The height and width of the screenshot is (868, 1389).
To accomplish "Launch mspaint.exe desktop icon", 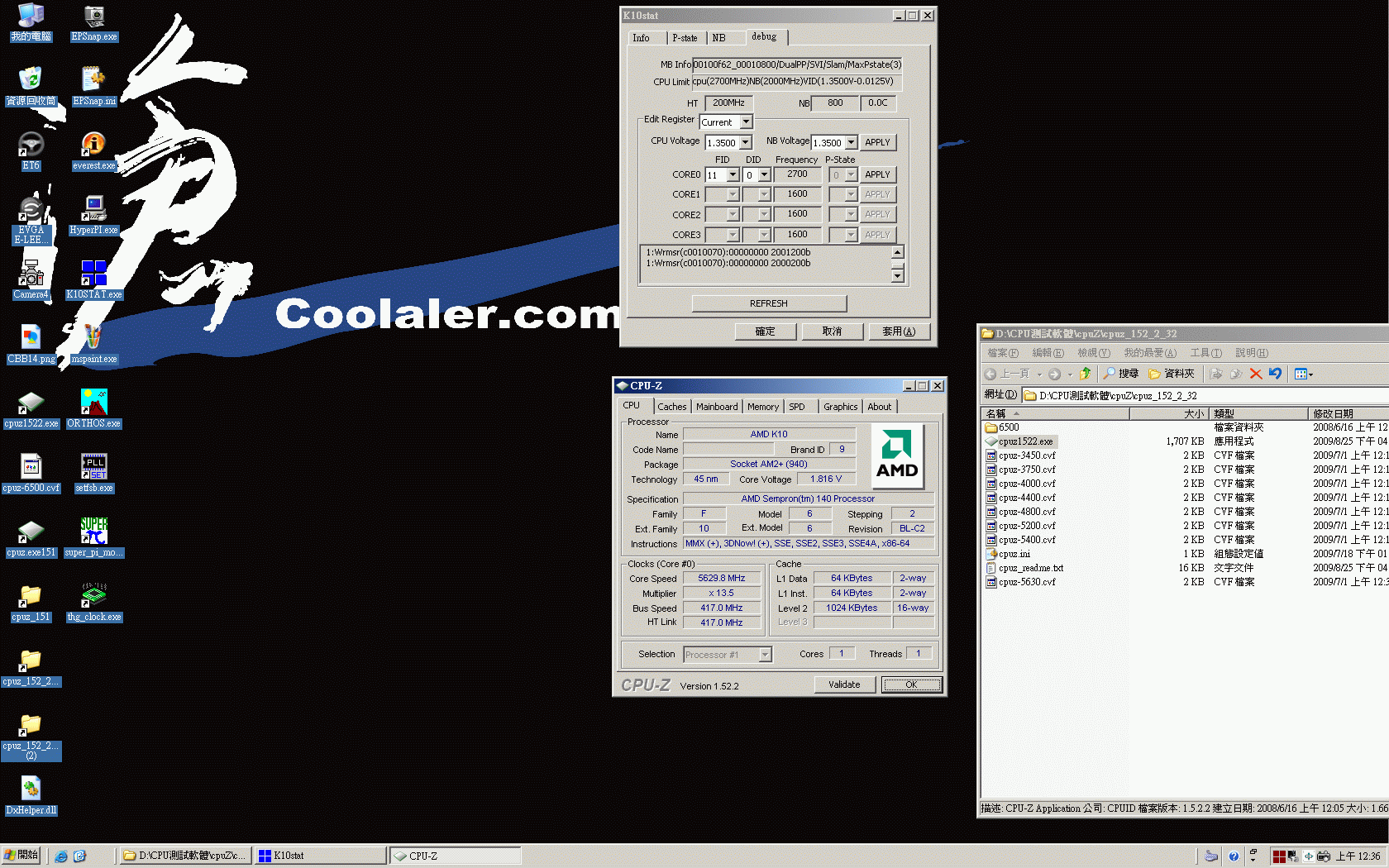I will pos(94,345).
